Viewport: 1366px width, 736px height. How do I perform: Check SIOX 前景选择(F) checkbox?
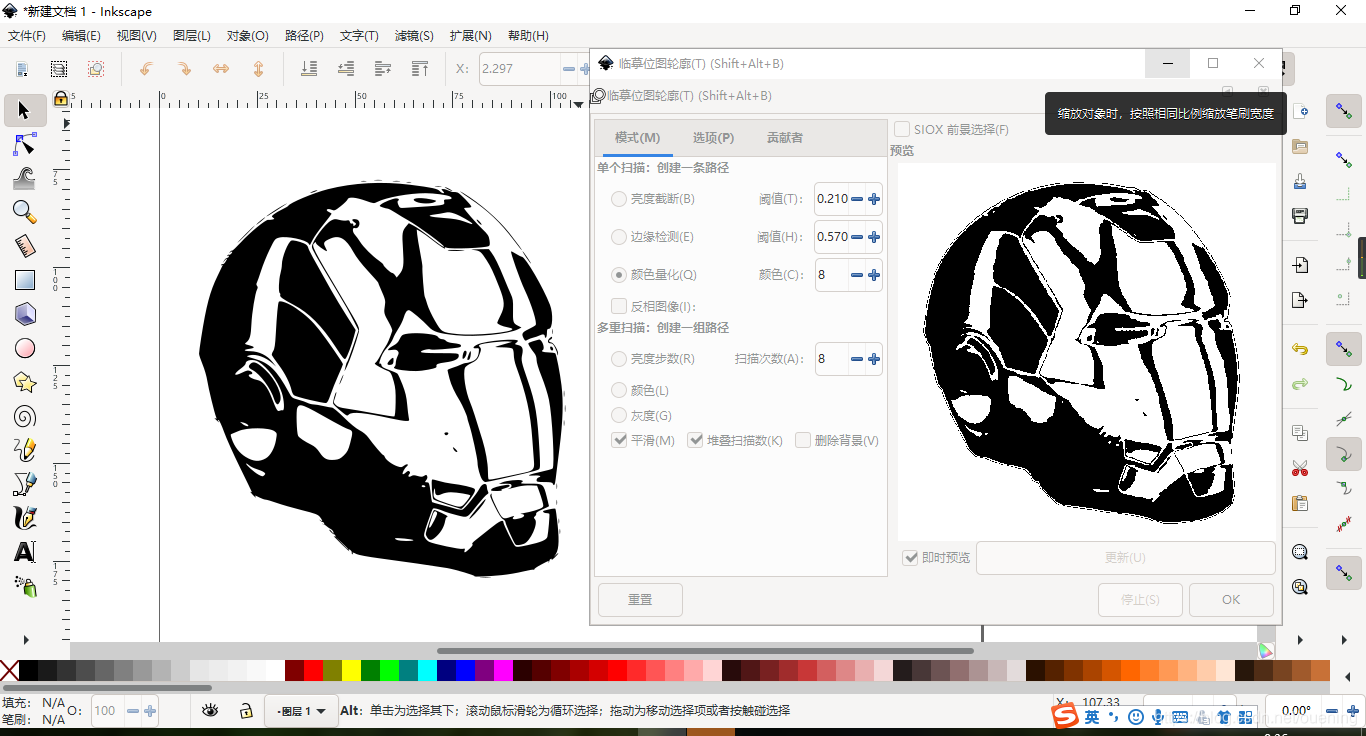pos(902,129)
